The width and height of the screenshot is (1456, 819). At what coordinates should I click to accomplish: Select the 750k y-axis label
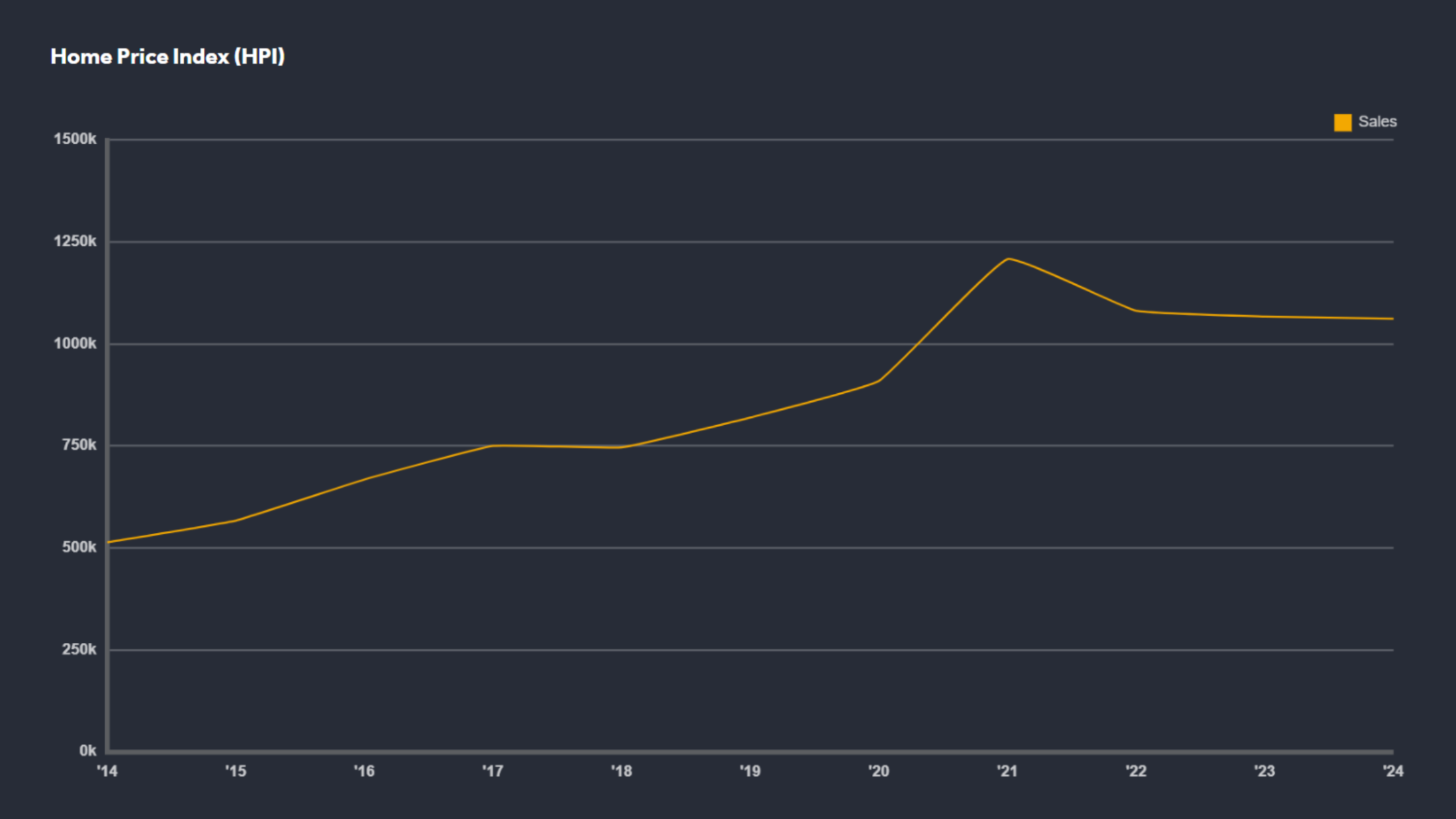coord(79,445)
